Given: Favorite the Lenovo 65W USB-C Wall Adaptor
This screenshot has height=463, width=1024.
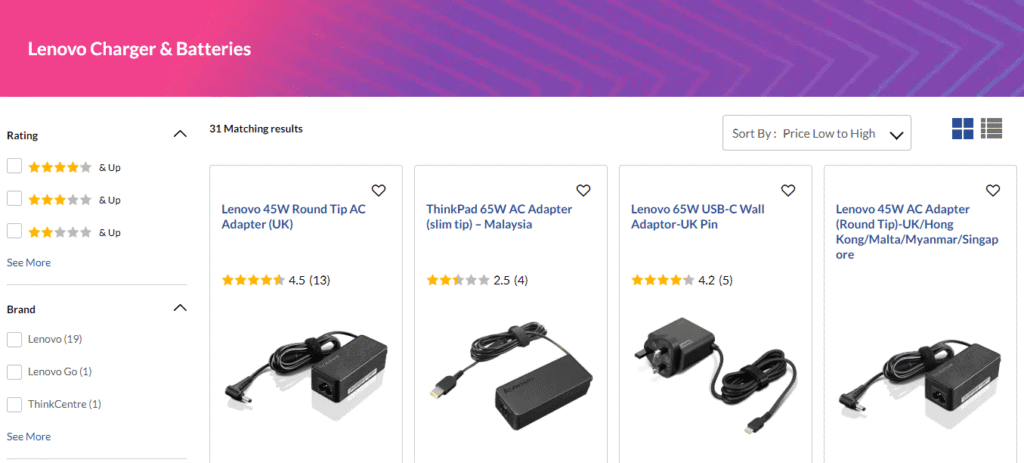Looking at the screenshot, I should pos(788,190).
